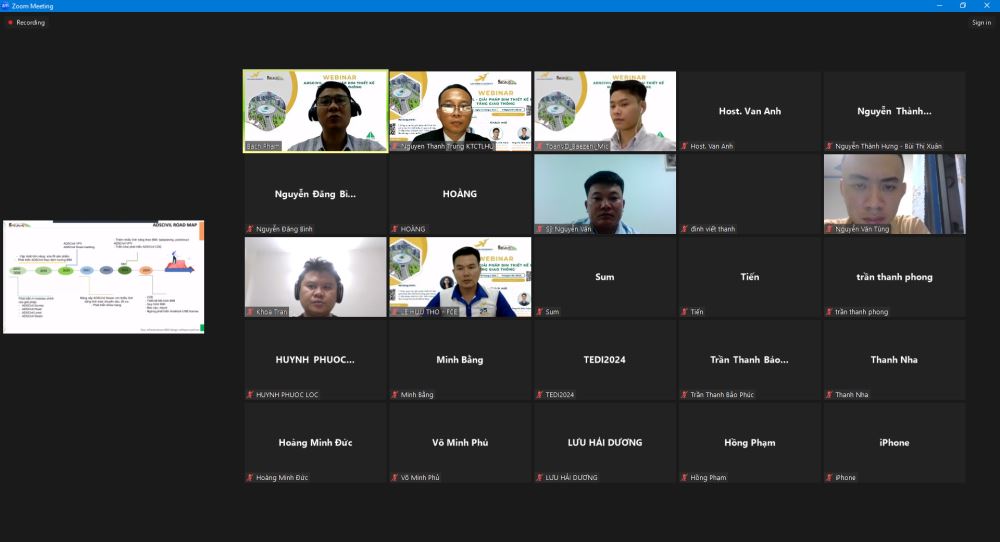Click muted mic icon for TEDI2024

540,395
